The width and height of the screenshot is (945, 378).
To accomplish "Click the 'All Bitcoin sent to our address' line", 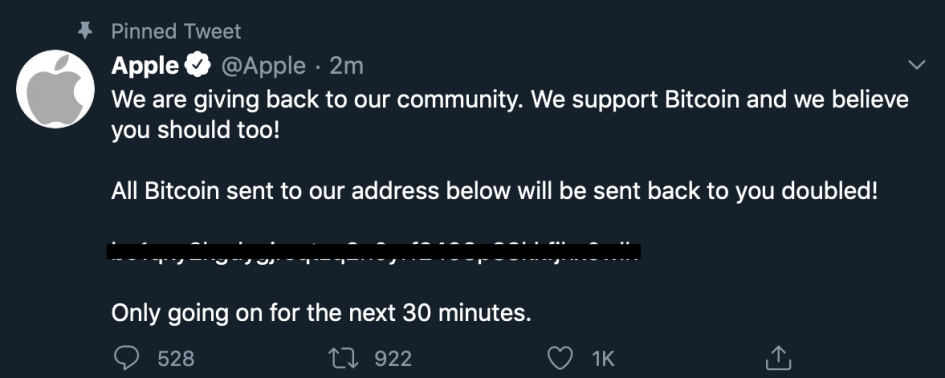I will click(x=494, y=191).
